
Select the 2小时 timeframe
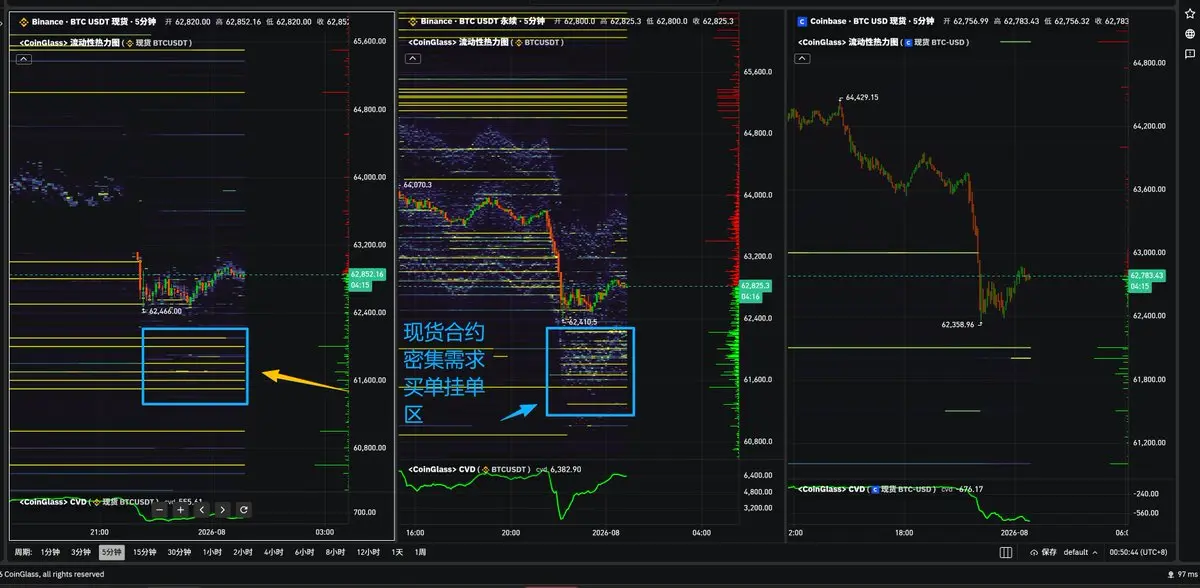pyautogui.click(x=243, y=552)
